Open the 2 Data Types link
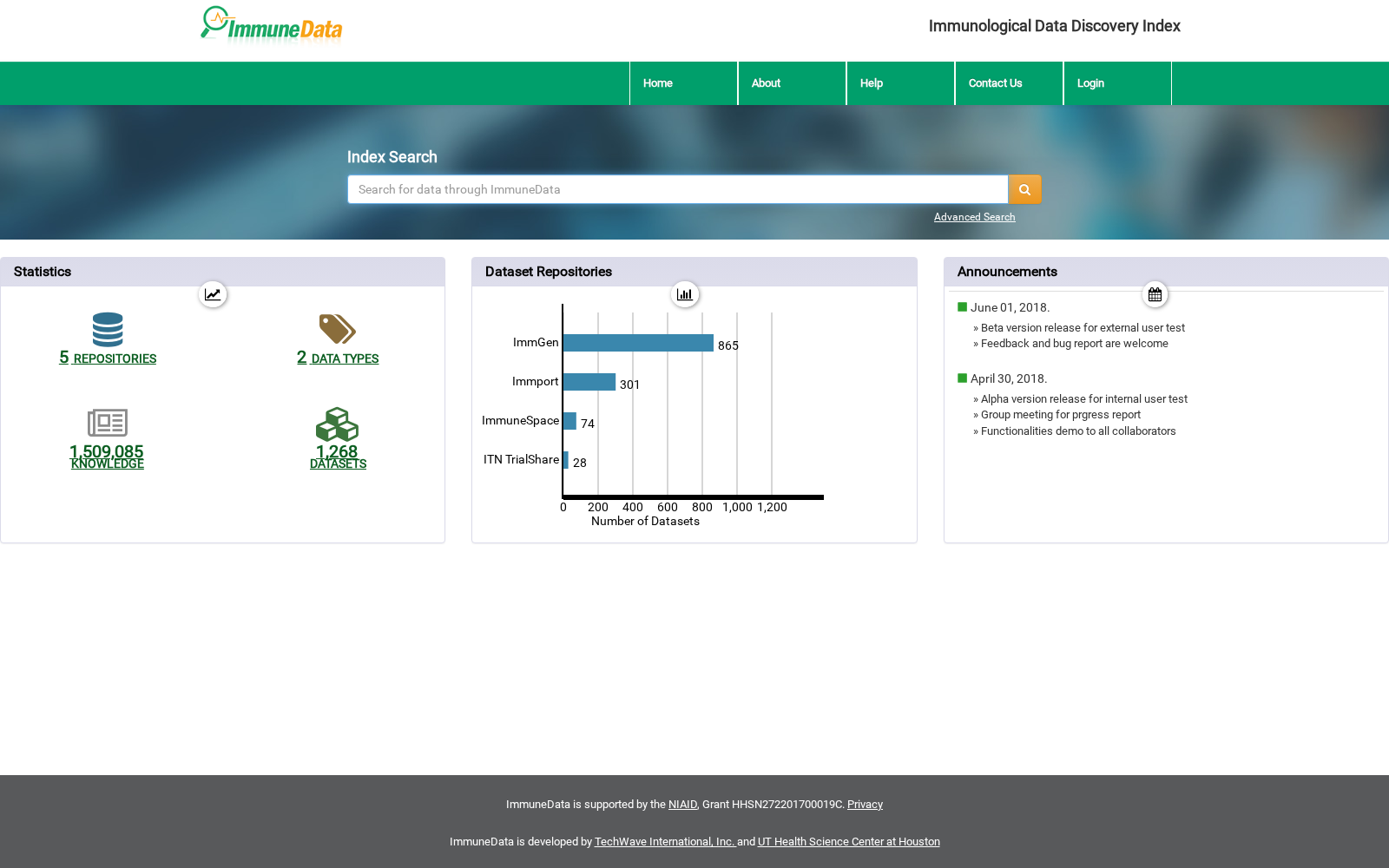This screenshot has height=868, width=1389. coord(338,358)
